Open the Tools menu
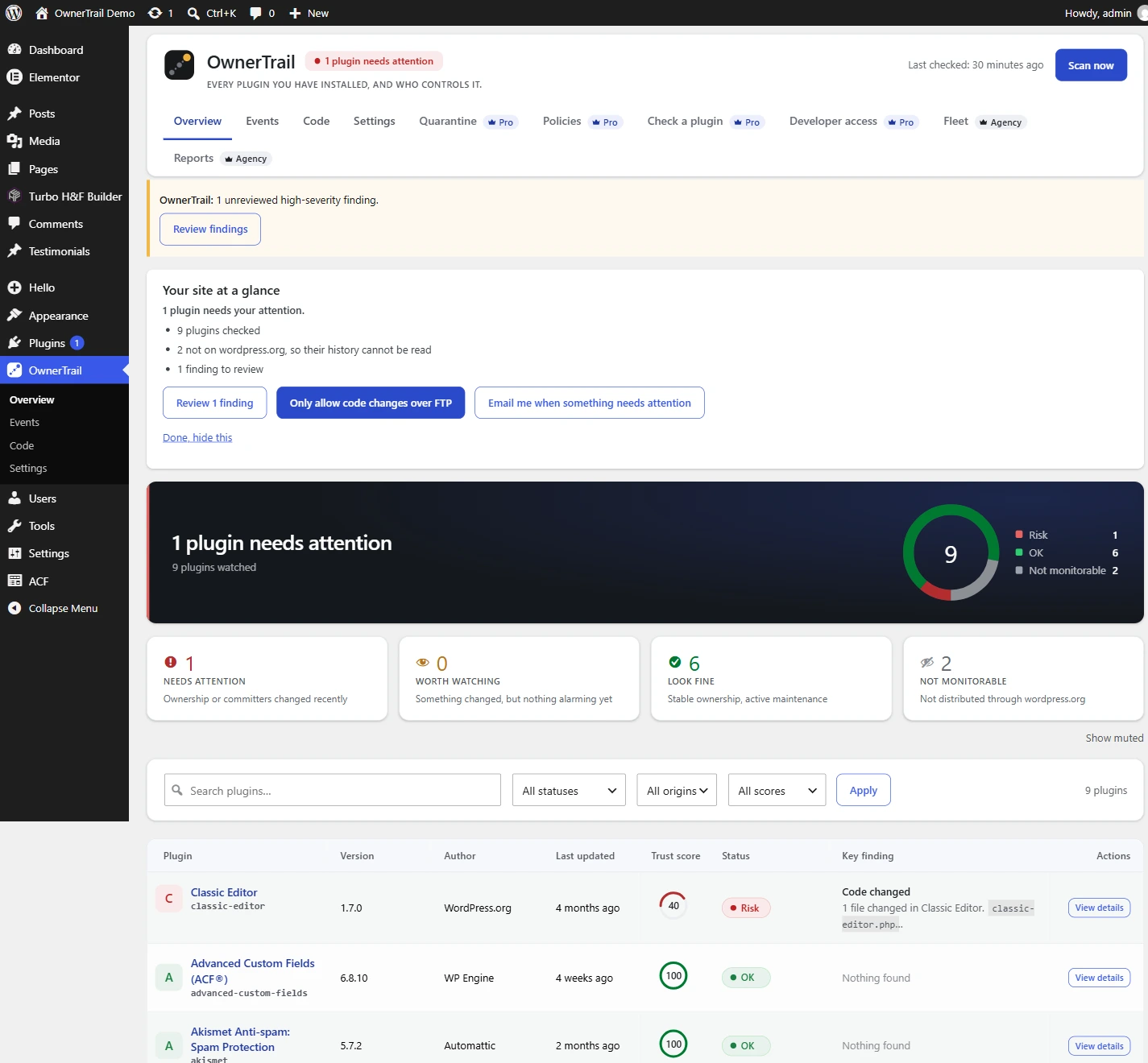The height and width of the screenshot is (1063, 1148). click(x=64, y=526)
